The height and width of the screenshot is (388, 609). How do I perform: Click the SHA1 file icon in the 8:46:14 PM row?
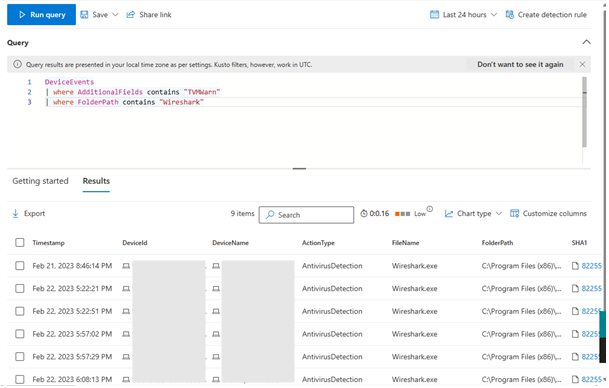click(x=575, y=266)
